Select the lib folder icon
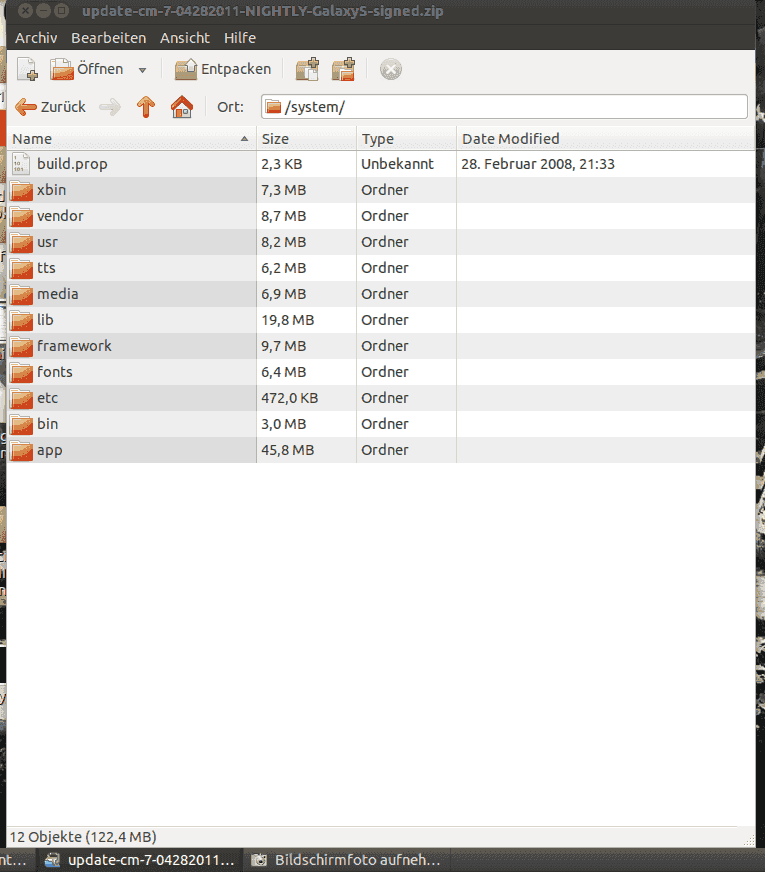 21,320
